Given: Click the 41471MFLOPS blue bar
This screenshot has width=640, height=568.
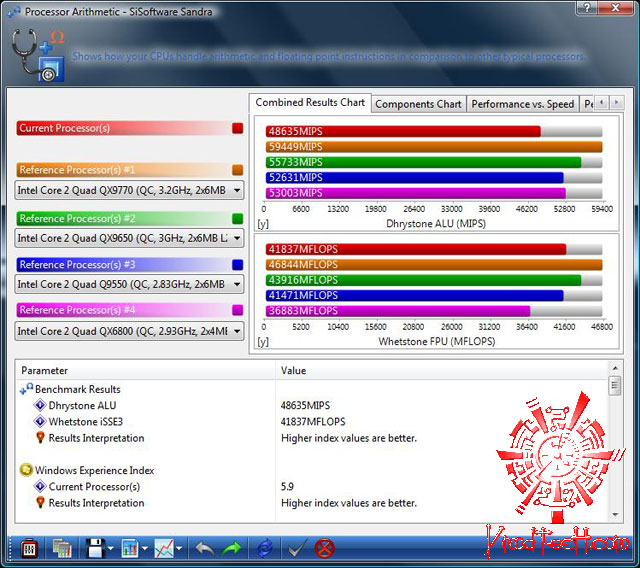Looking at the screenshot, I should (x=415, y=296).
